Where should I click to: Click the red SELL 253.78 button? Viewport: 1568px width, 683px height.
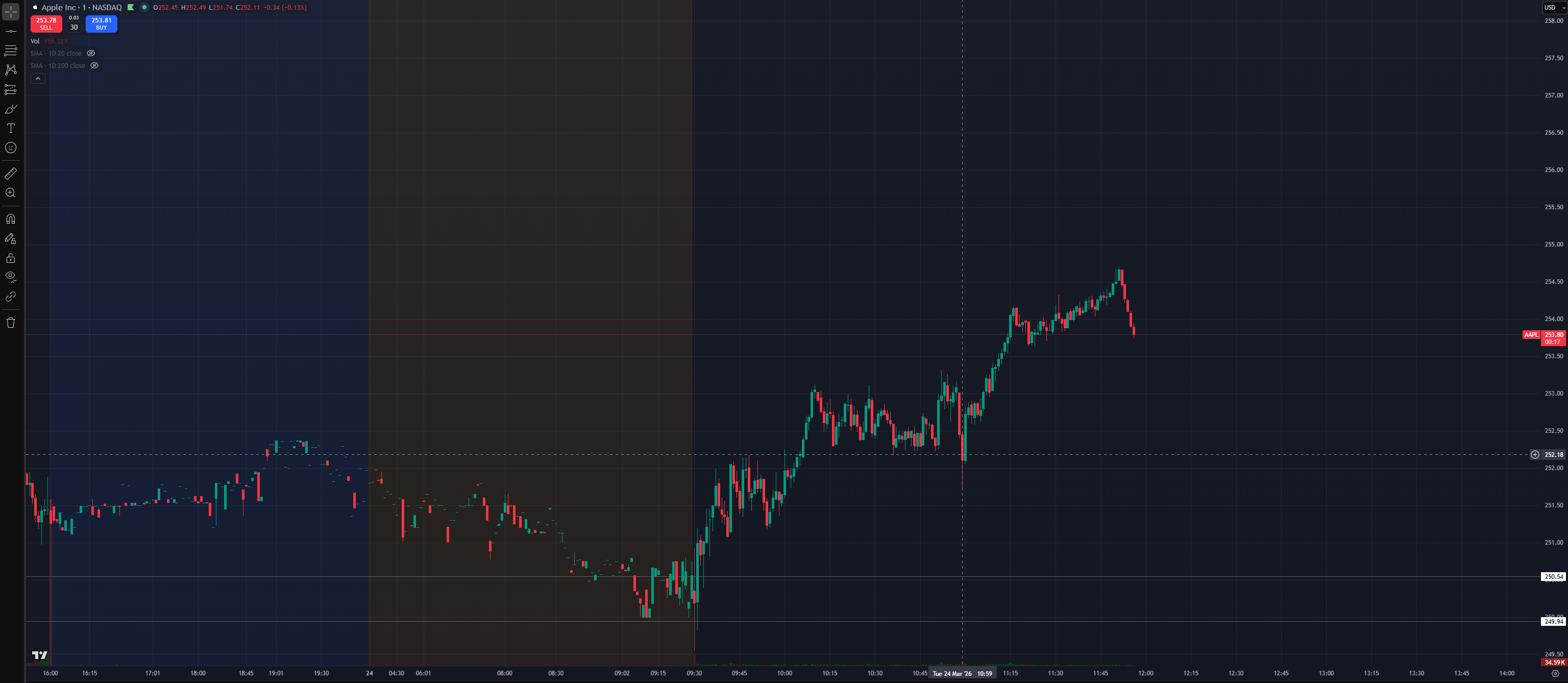[x=46, y=24]
